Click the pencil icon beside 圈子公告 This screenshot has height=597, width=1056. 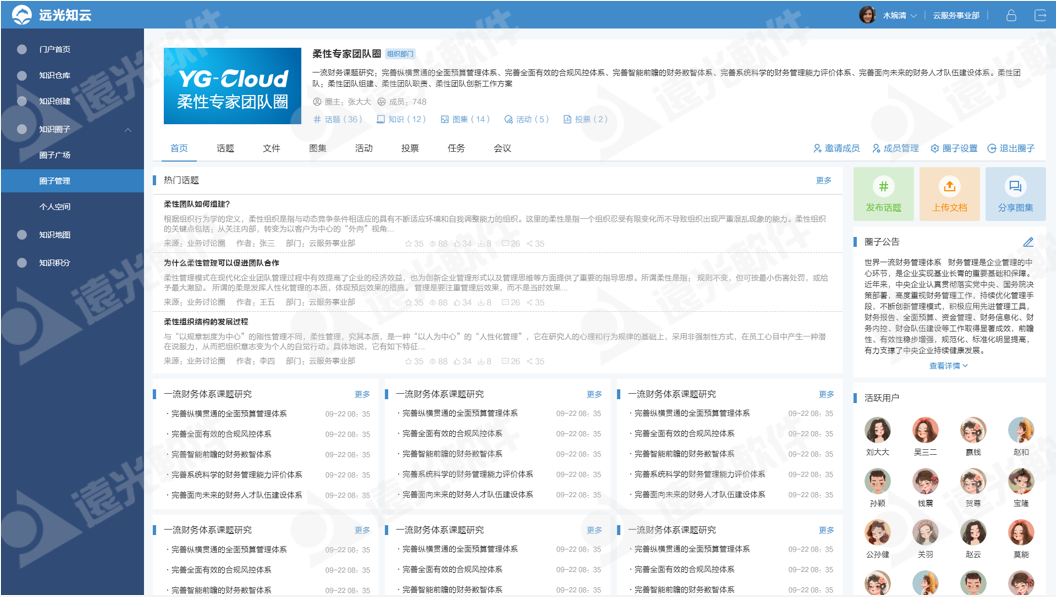tap(1028, 242)
